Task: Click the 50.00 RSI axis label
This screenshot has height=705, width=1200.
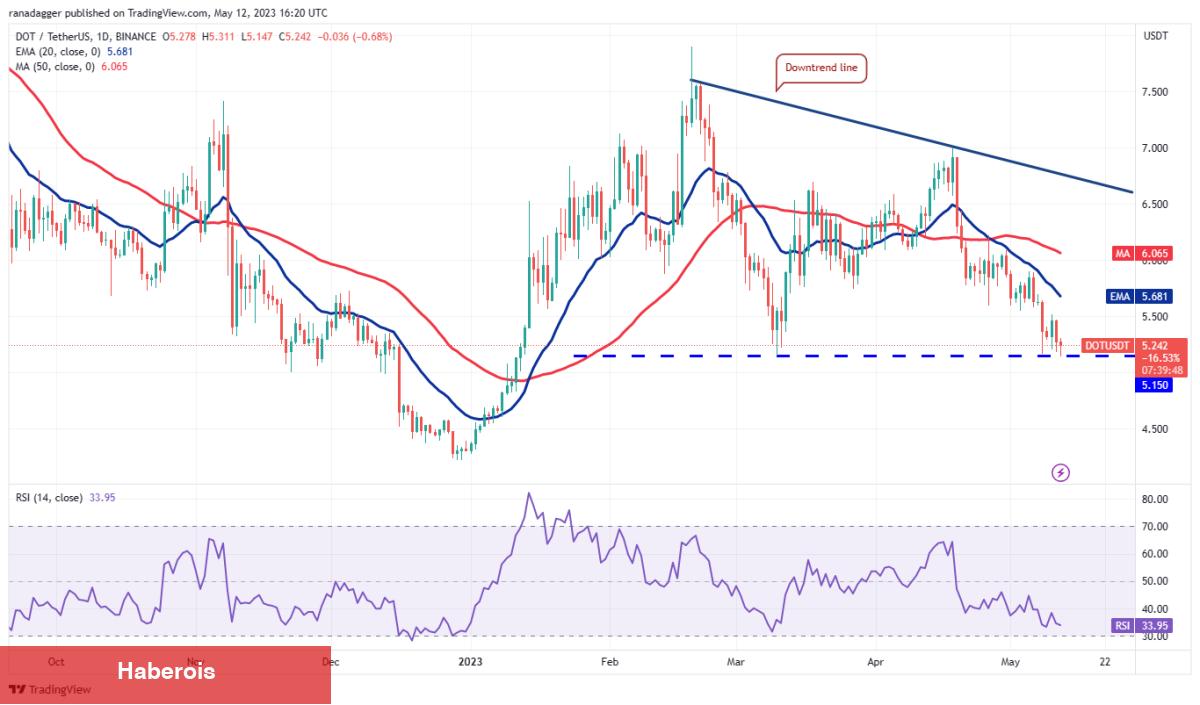Action: (1155, 581)
